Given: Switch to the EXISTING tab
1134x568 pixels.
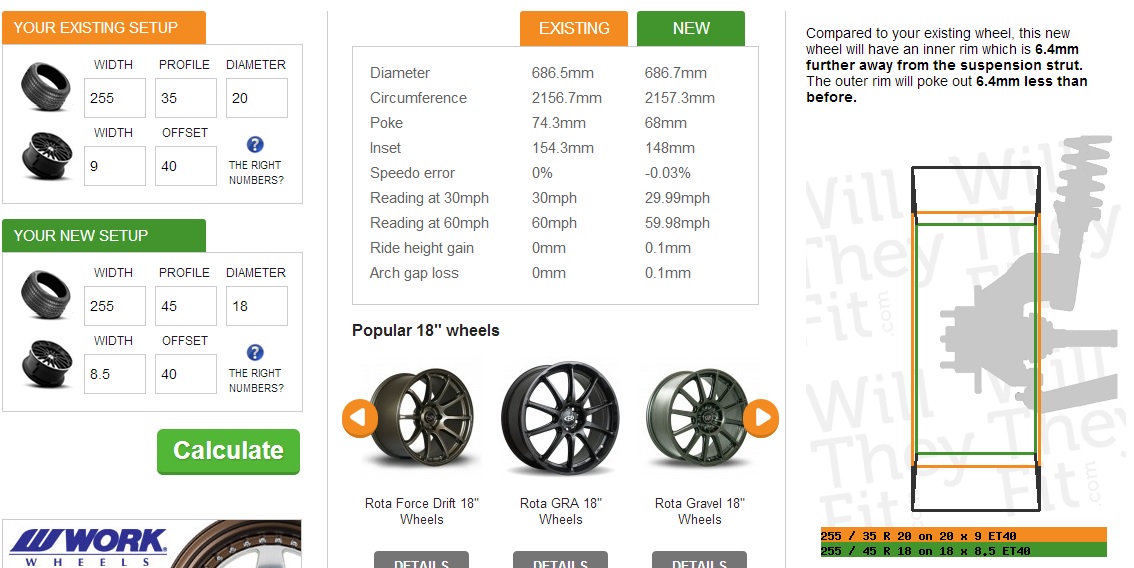Looking at the screenshot, I should click(574, 28).
